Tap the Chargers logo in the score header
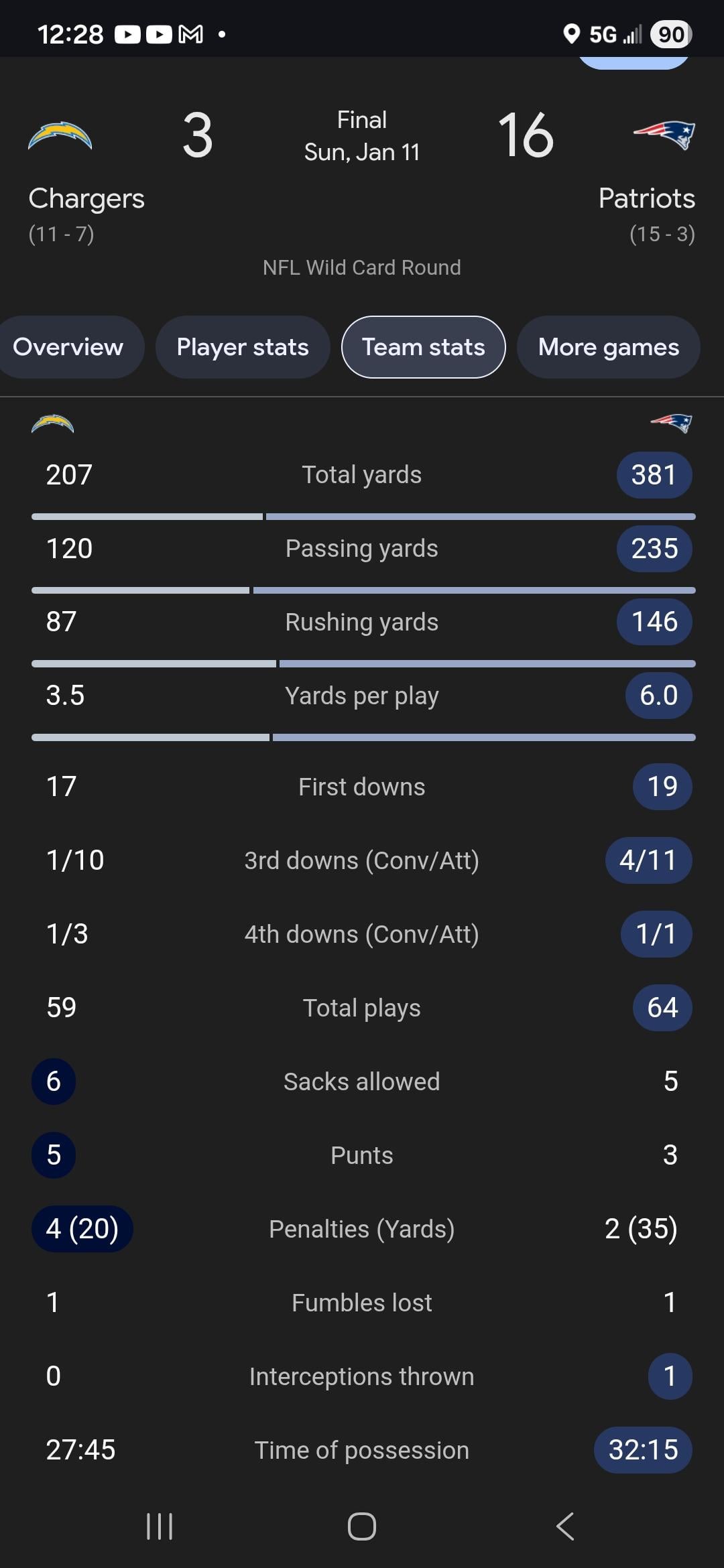The width and height of the screenshot is (724, 1568). click(x=60, y=136)
